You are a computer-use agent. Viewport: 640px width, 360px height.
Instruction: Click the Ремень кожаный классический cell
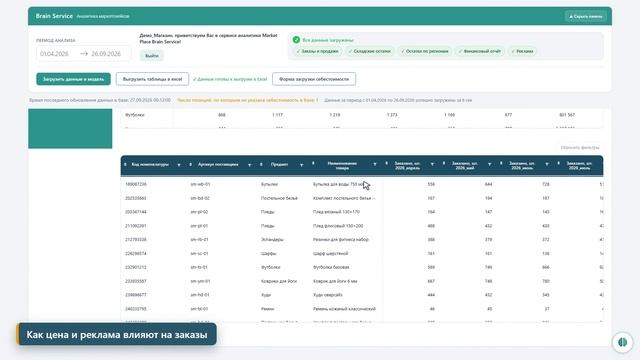coord(344,309)
